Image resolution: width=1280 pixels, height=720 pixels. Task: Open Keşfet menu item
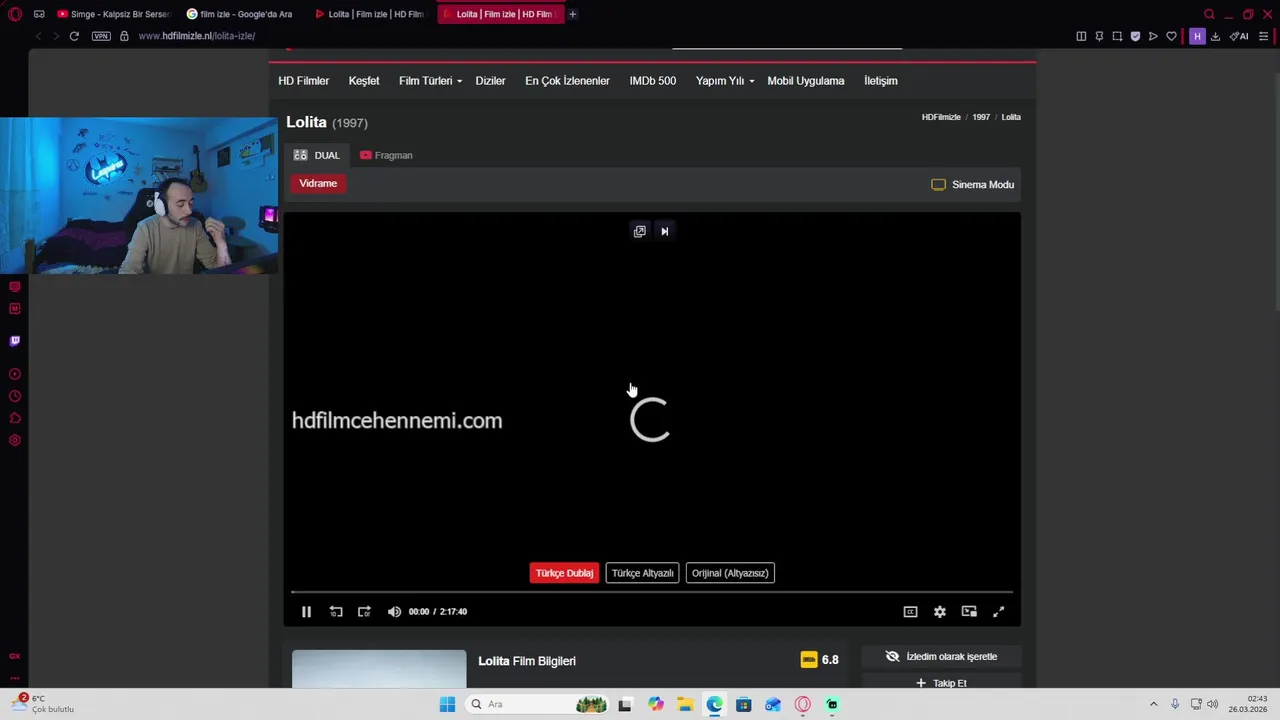click(364, 81)
